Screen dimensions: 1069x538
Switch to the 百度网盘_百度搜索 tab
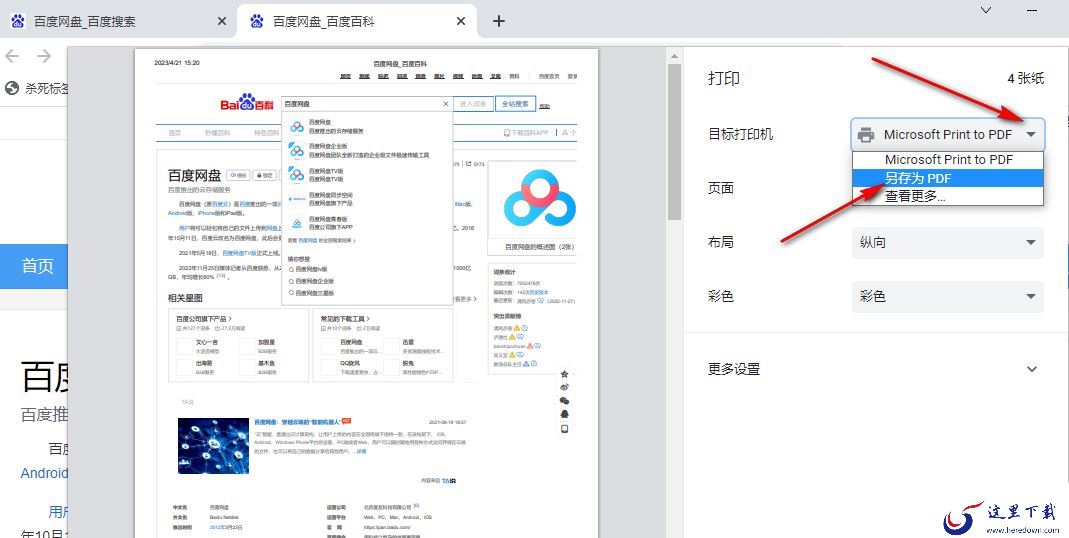[x=118, y=21]
